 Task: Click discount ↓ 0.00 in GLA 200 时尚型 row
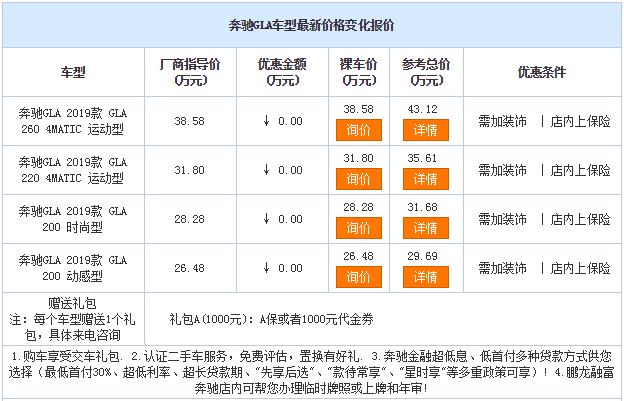pyautogui.click(x=283, y=219)
